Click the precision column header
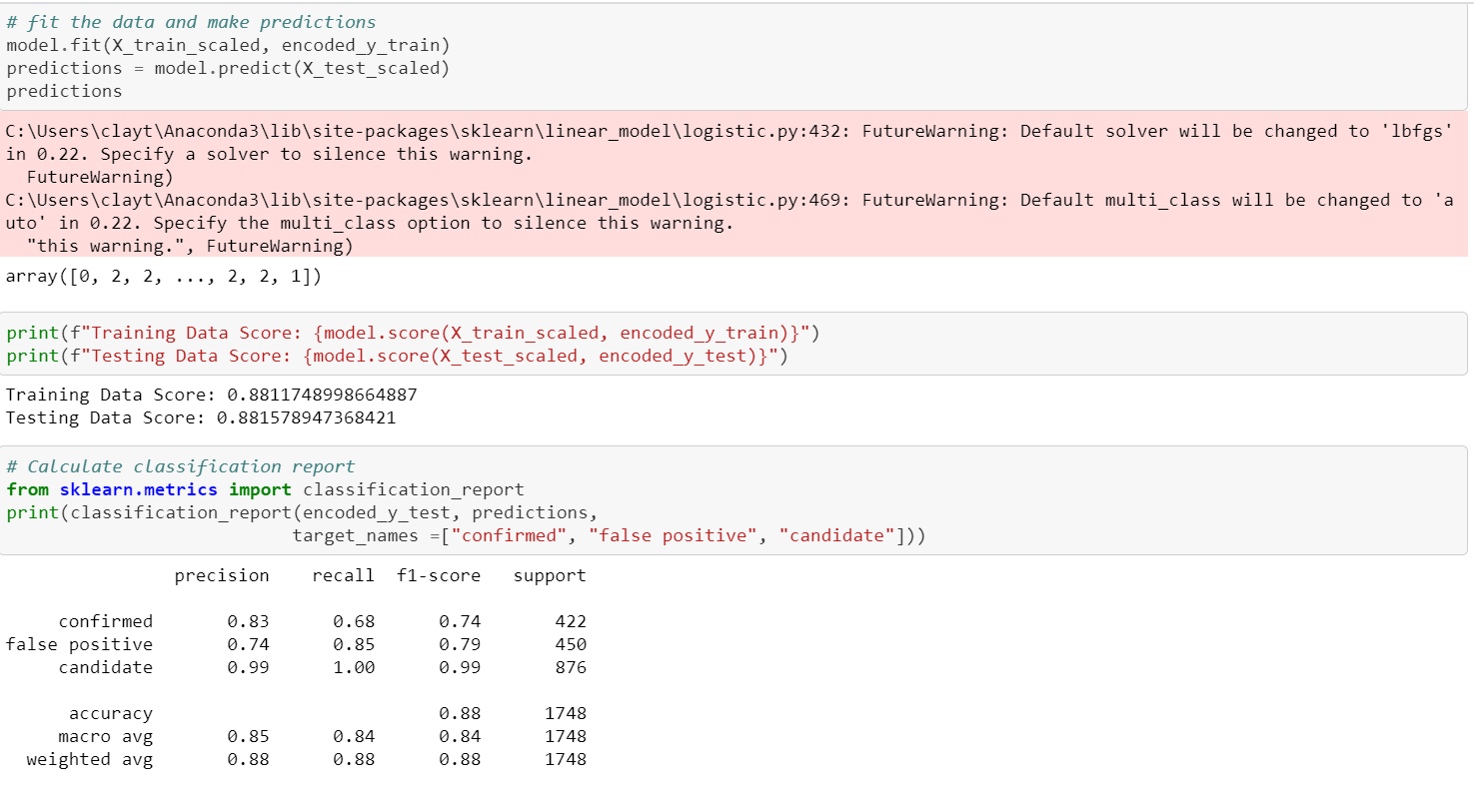 [222, 575]
